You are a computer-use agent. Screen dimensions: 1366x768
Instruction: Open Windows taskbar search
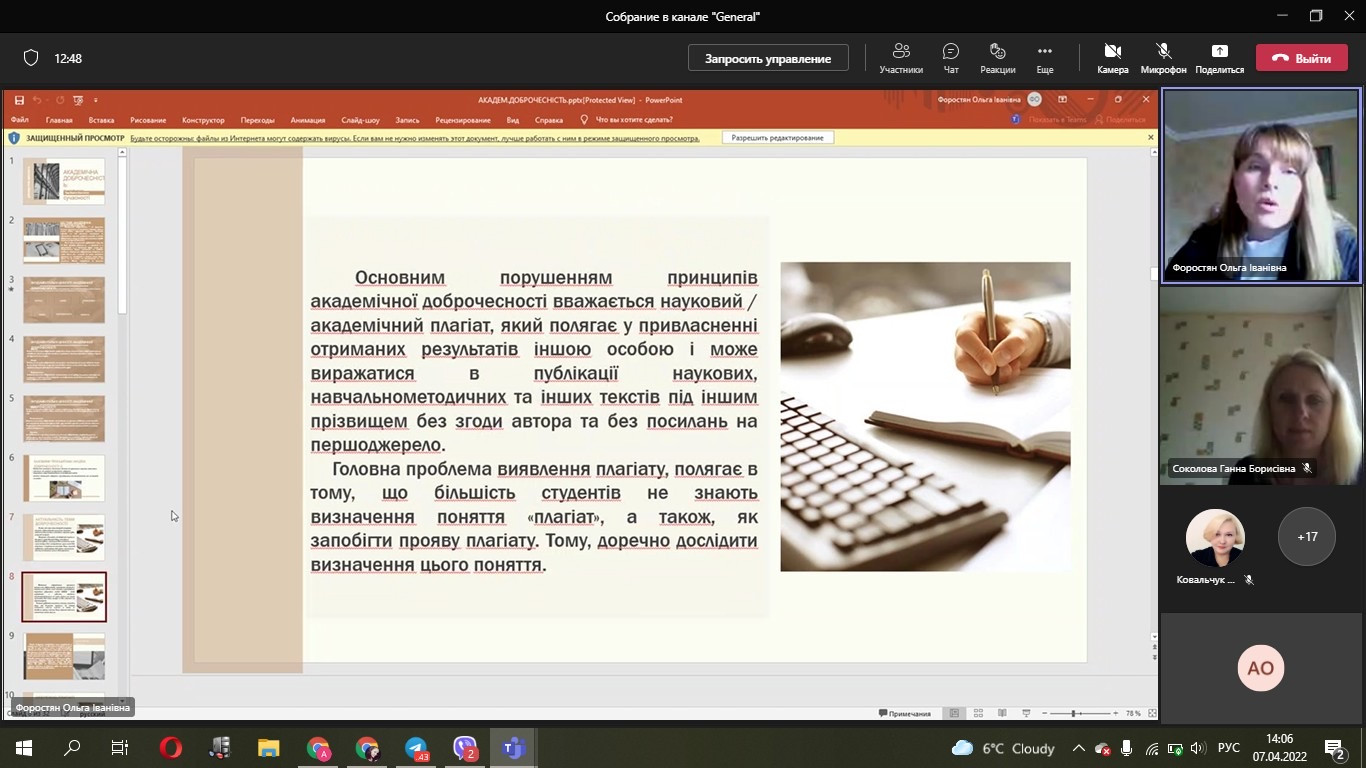click(x=72, y=748)
